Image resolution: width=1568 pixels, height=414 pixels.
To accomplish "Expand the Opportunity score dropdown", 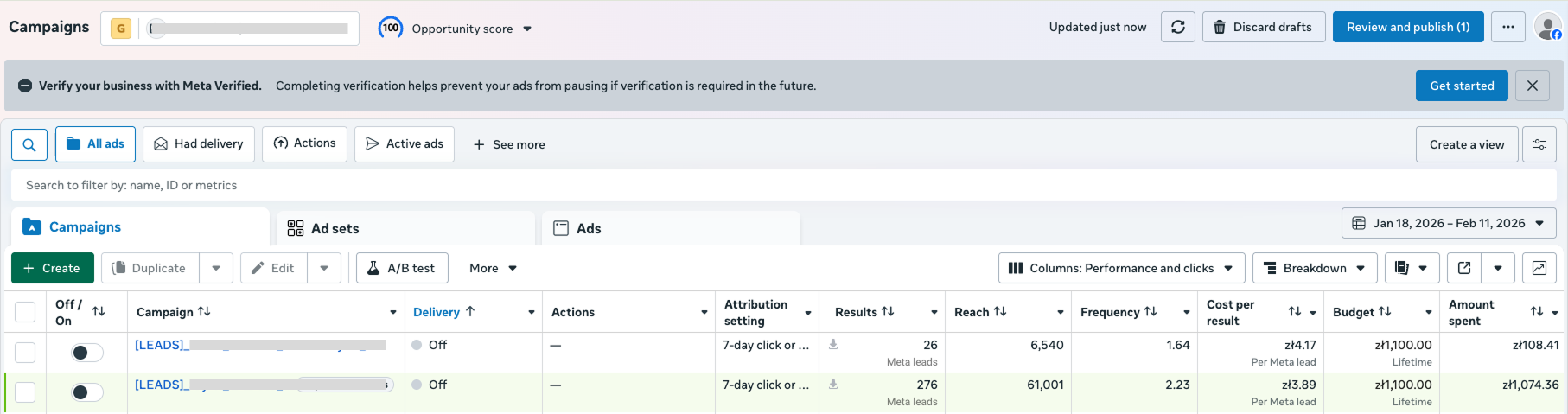I will 527,29.
